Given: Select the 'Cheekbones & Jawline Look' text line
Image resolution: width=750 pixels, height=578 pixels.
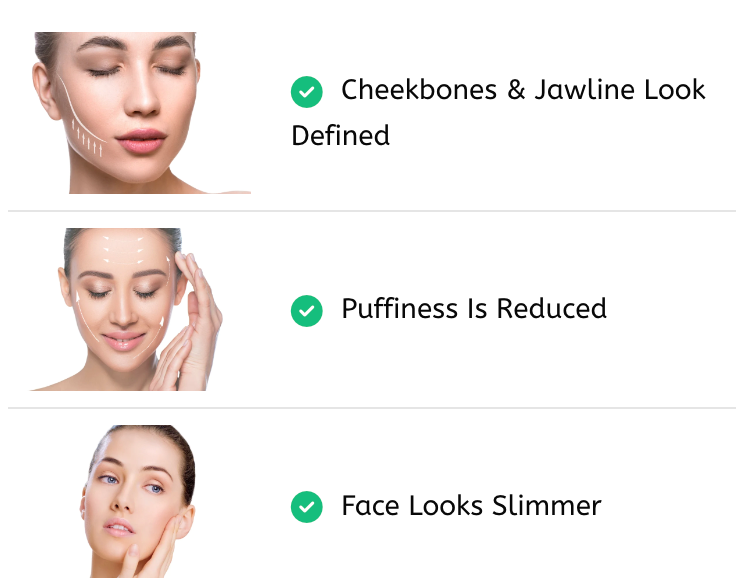Looking at the screenshot, I should pos(523,90).
